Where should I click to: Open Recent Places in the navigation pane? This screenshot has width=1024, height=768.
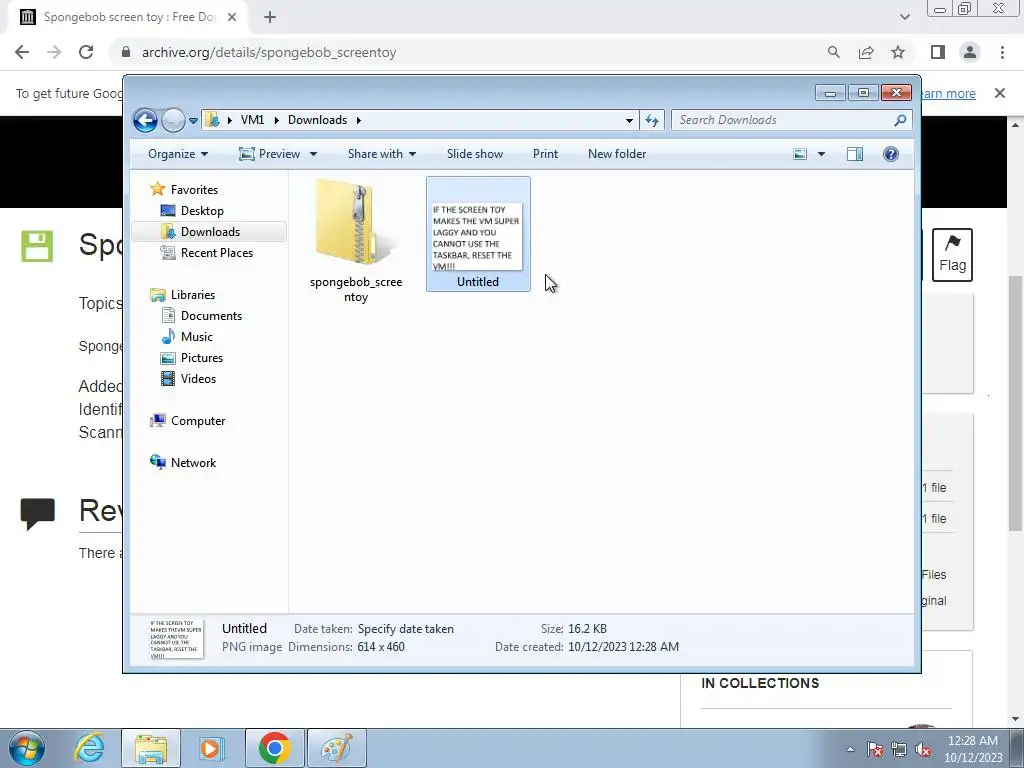point(217,253)
